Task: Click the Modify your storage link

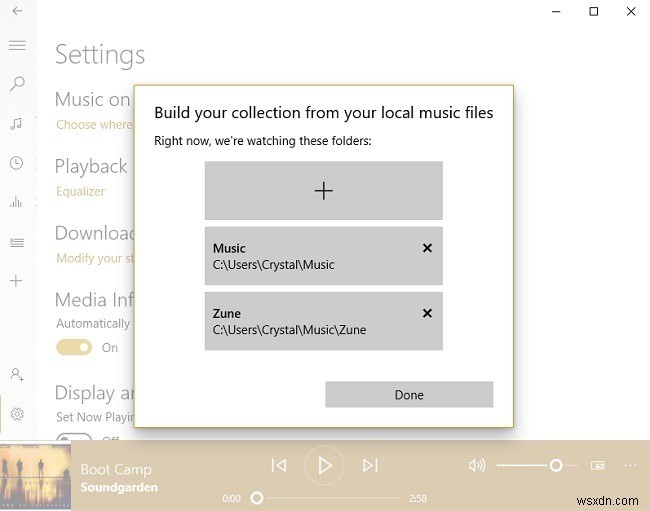Action: 95,258
